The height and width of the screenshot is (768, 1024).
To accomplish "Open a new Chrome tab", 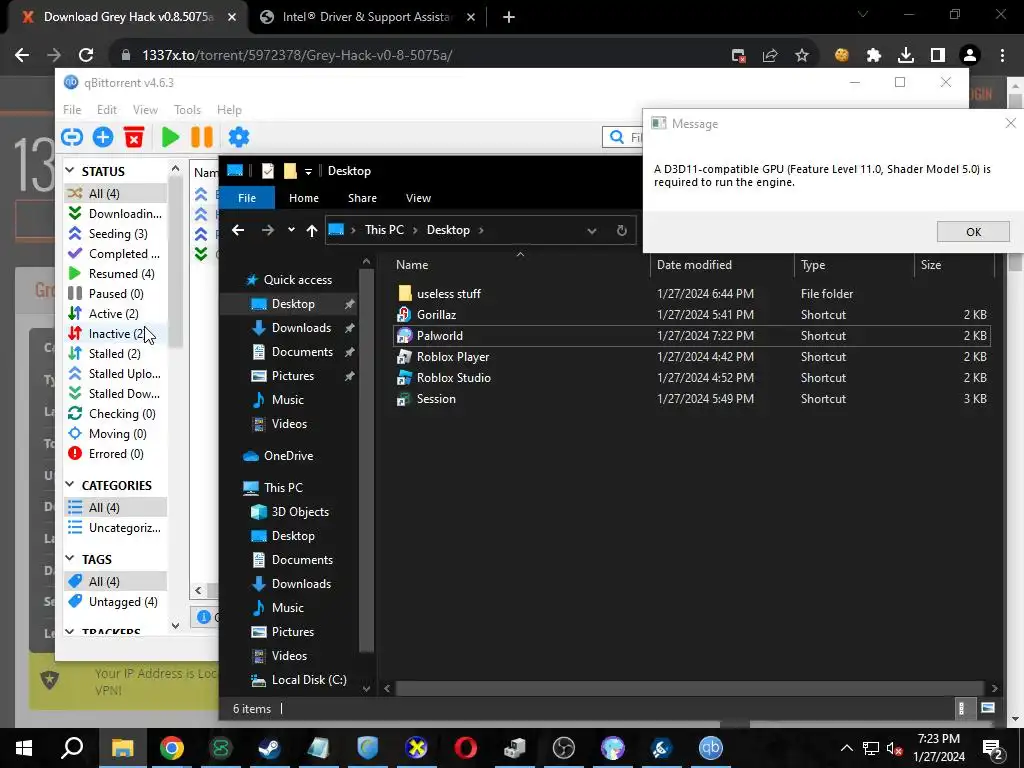I will 509,17.
